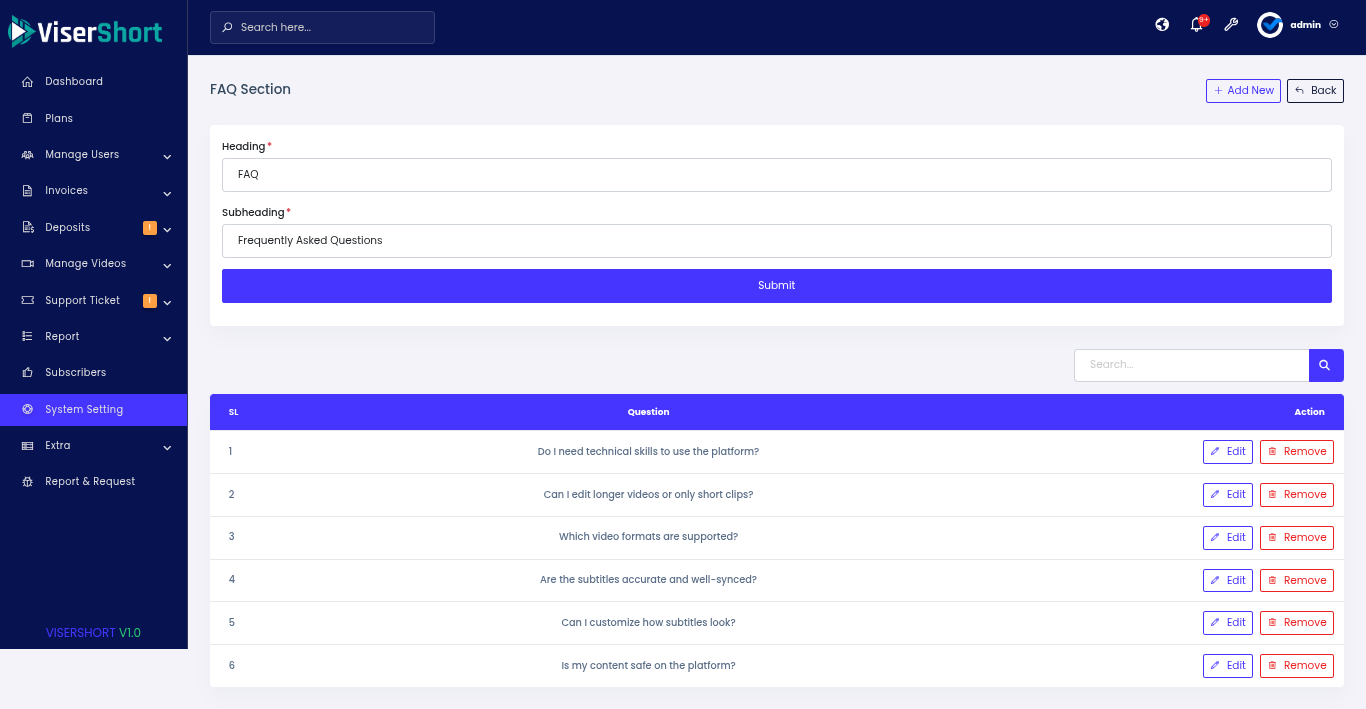This screenshot has height=709, width=1366.
Task: Click the Back button
Action: click(x=1315, y=91)
